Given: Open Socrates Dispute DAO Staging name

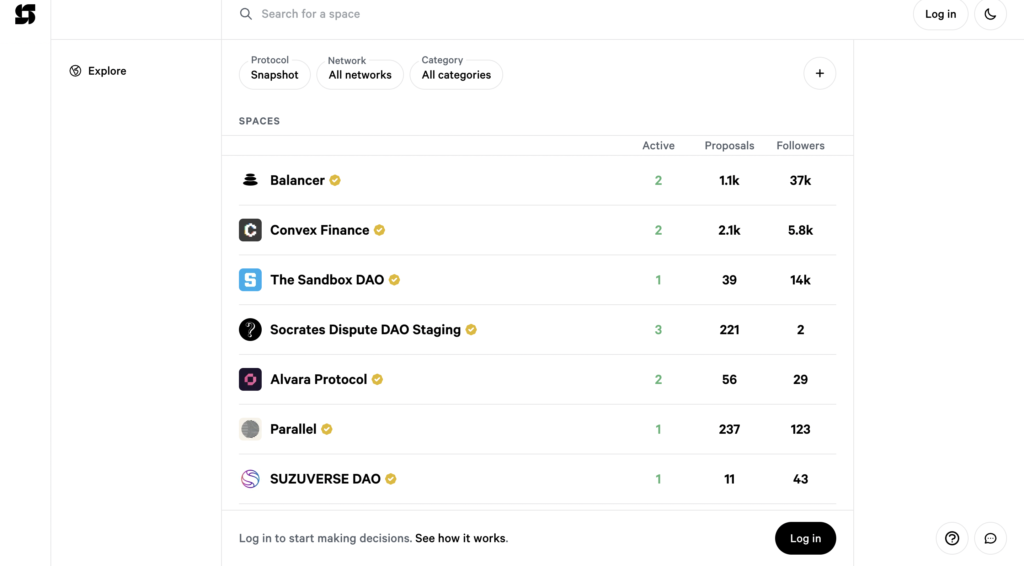Looking at the screenshot, I should click(365, 330).
